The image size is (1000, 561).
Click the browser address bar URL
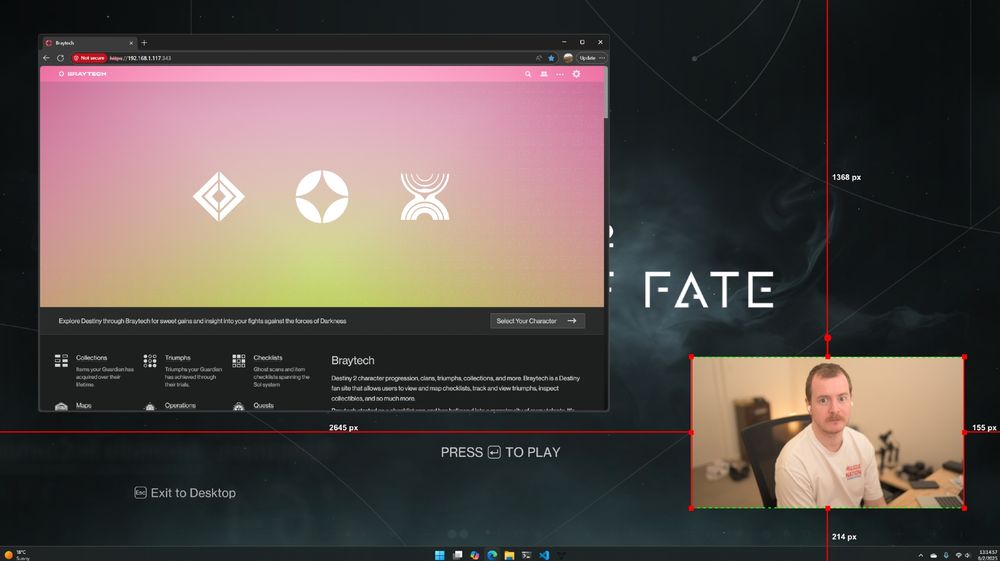click(140, 58)
